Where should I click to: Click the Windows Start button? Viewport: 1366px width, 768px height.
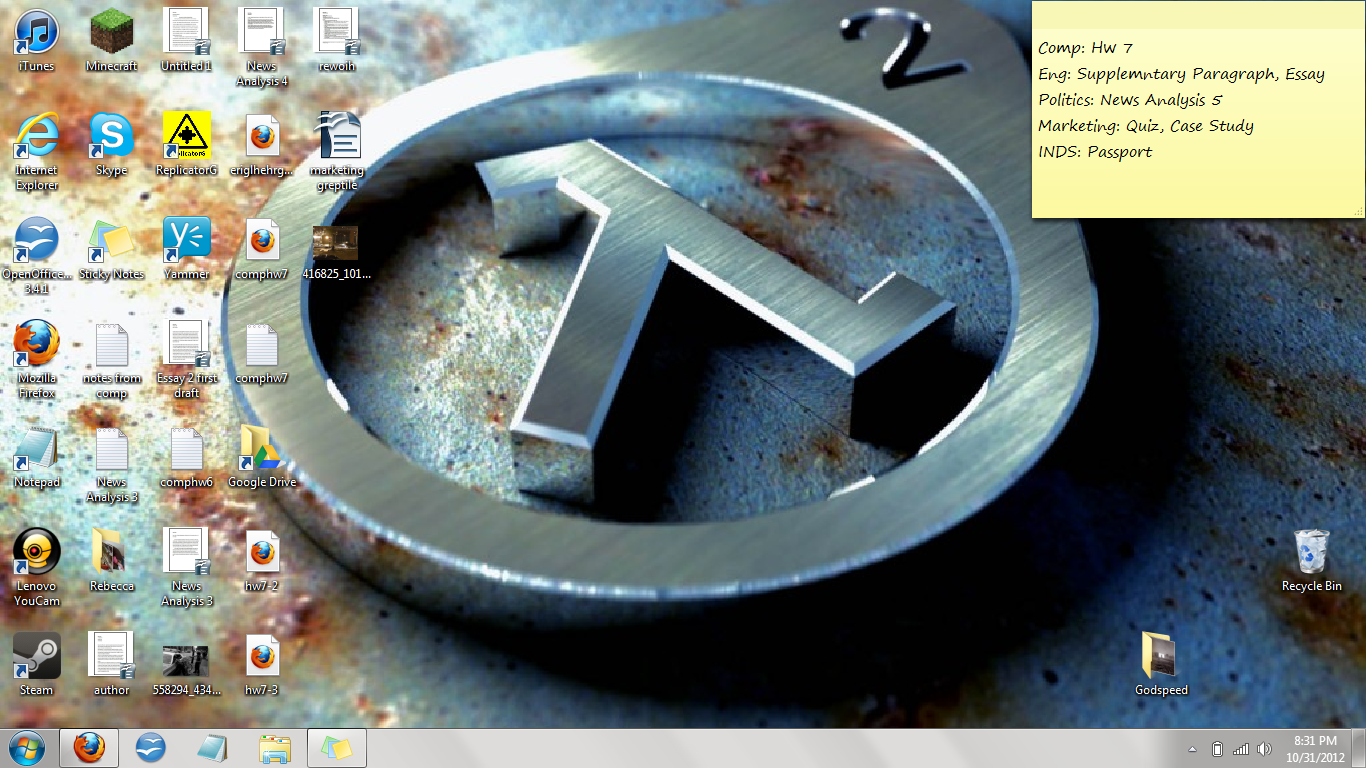[x=26, y=748]
